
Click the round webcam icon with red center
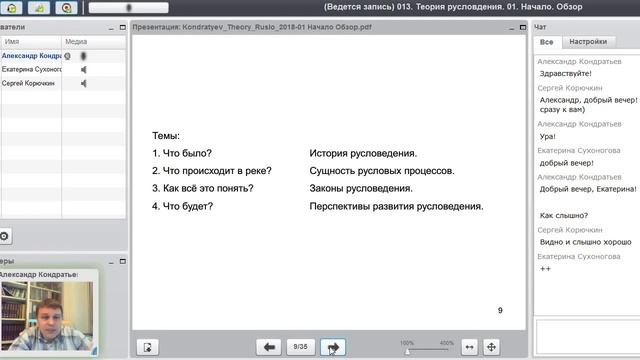66,8
